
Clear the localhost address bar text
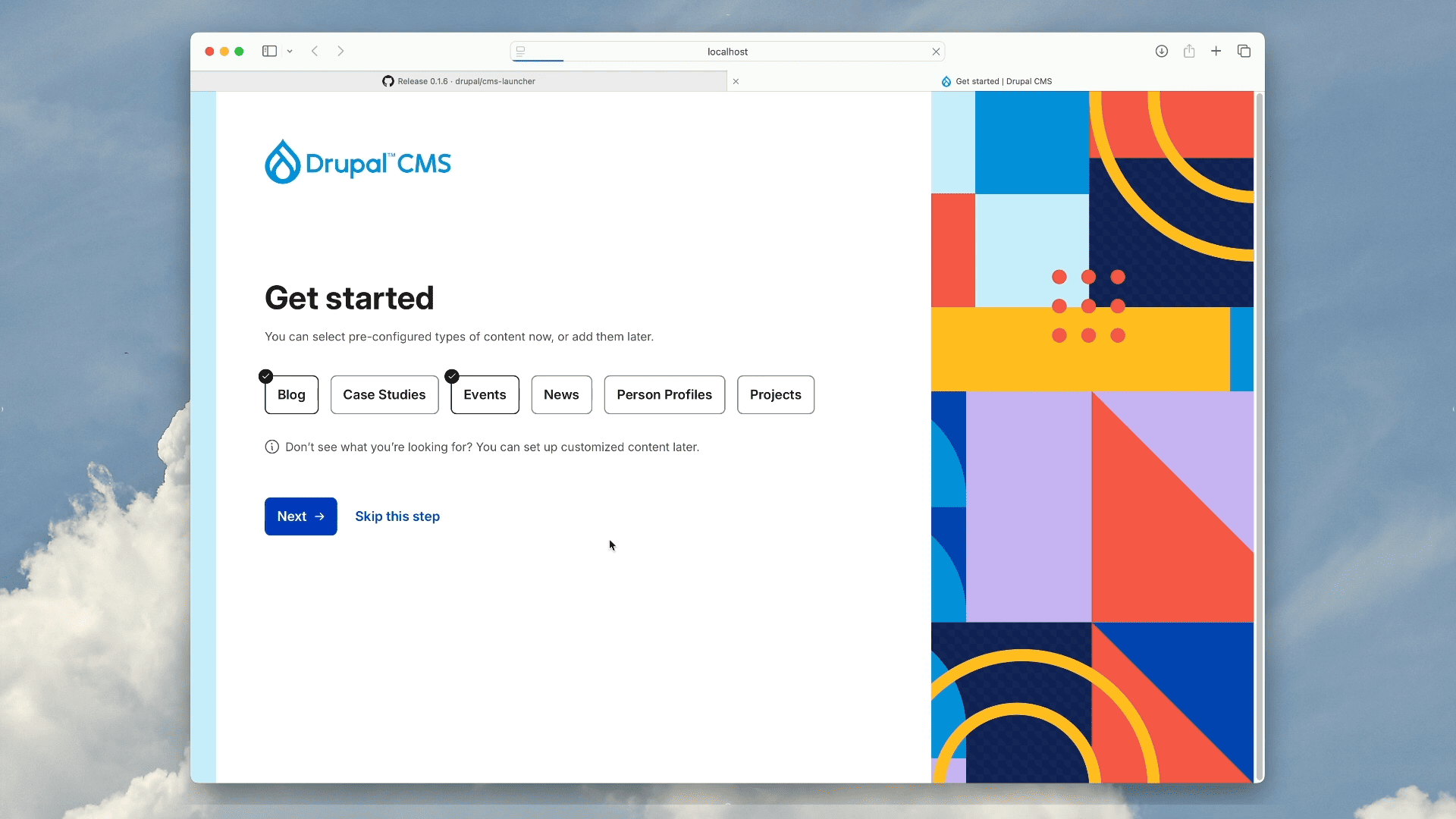click(936, 51)
